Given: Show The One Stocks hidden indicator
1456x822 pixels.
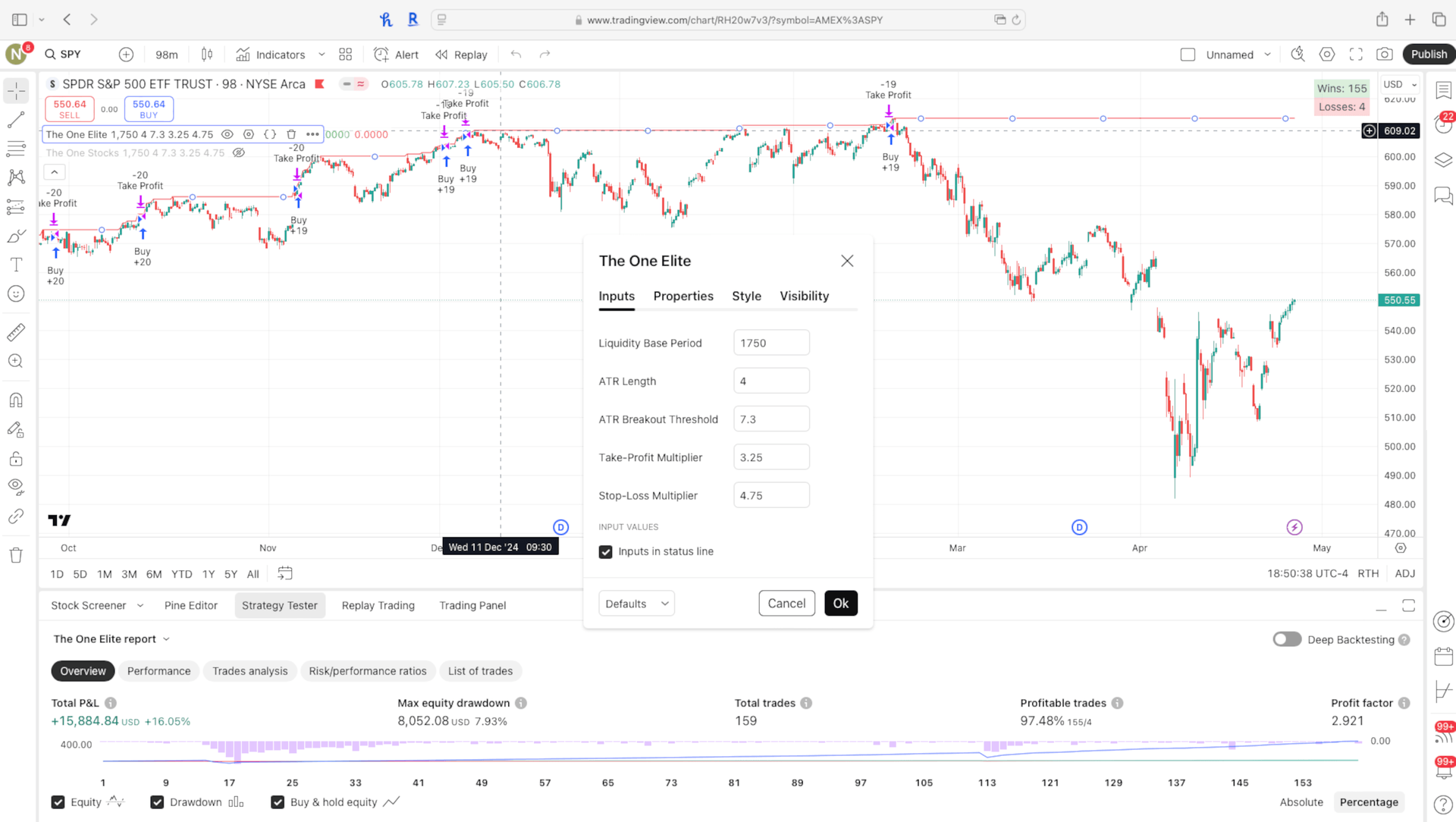Looking at the screenshot, I should coord(239,152).
